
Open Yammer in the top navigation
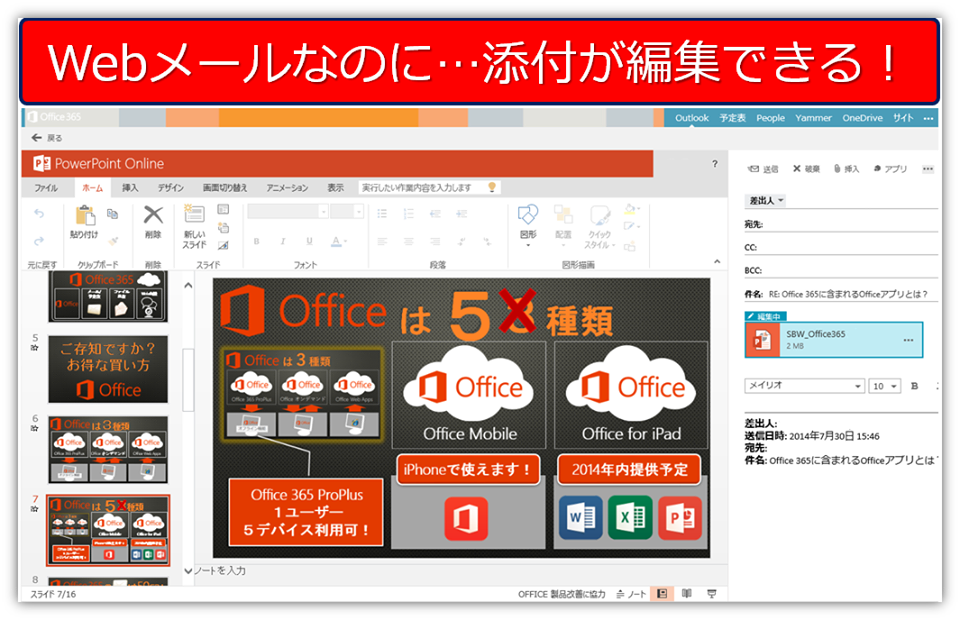[x=813, y=118]
